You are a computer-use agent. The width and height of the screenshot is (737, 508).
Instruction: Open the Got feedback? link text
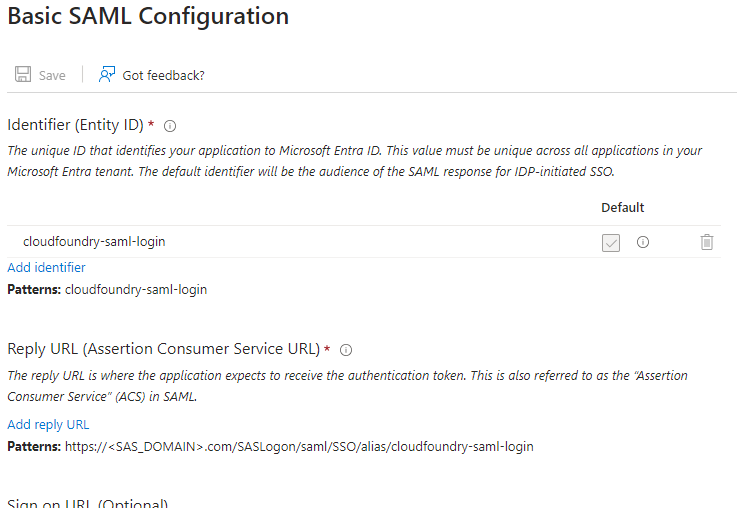[x=163, y=75]
